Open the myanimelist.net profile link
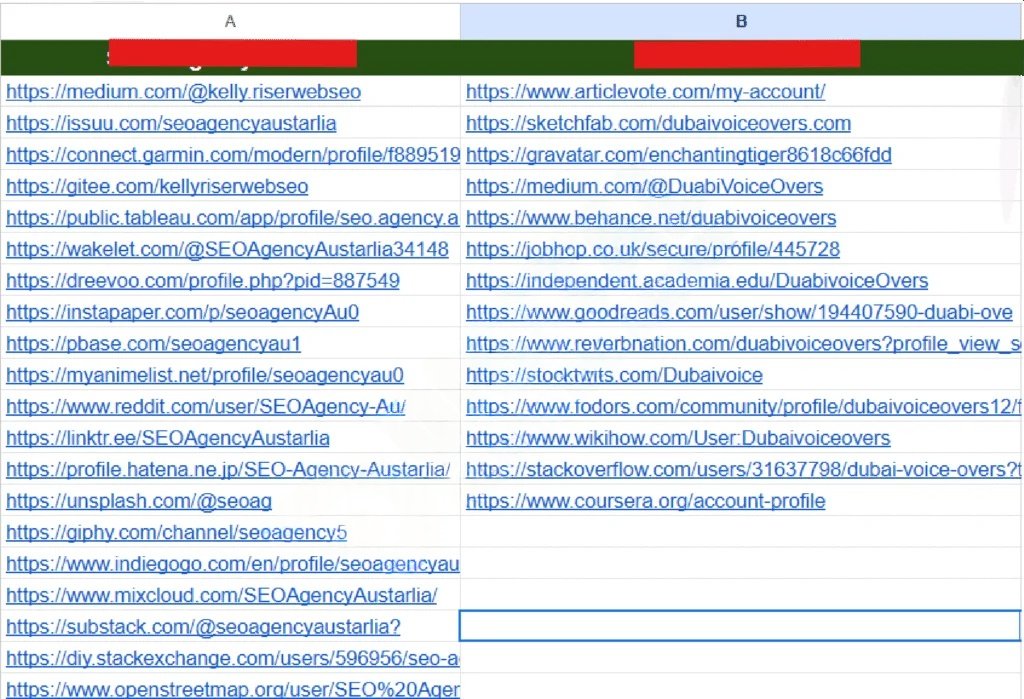Viewport: 1024px width, 699px height. (x=205, y=375)
